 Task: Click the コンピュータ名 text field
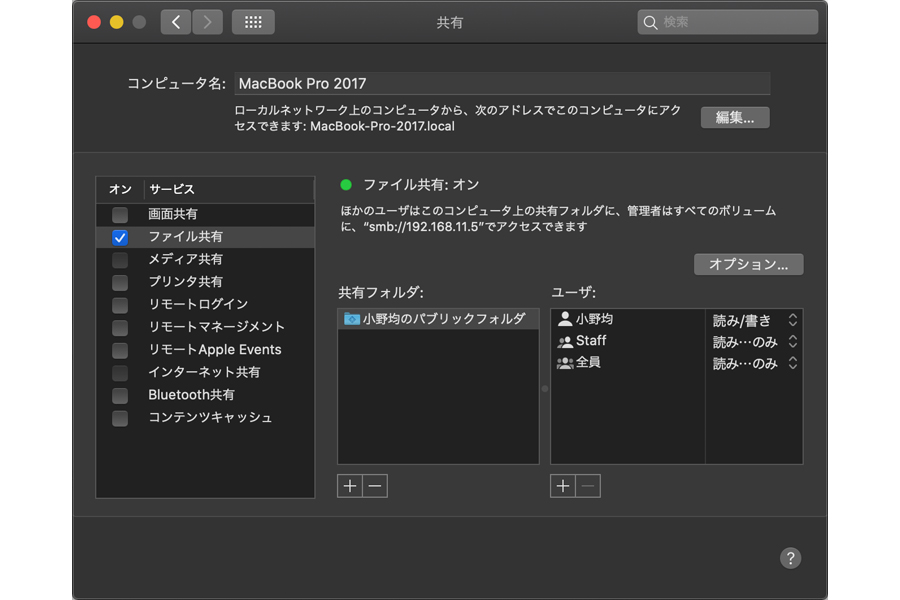click(500, 84)
